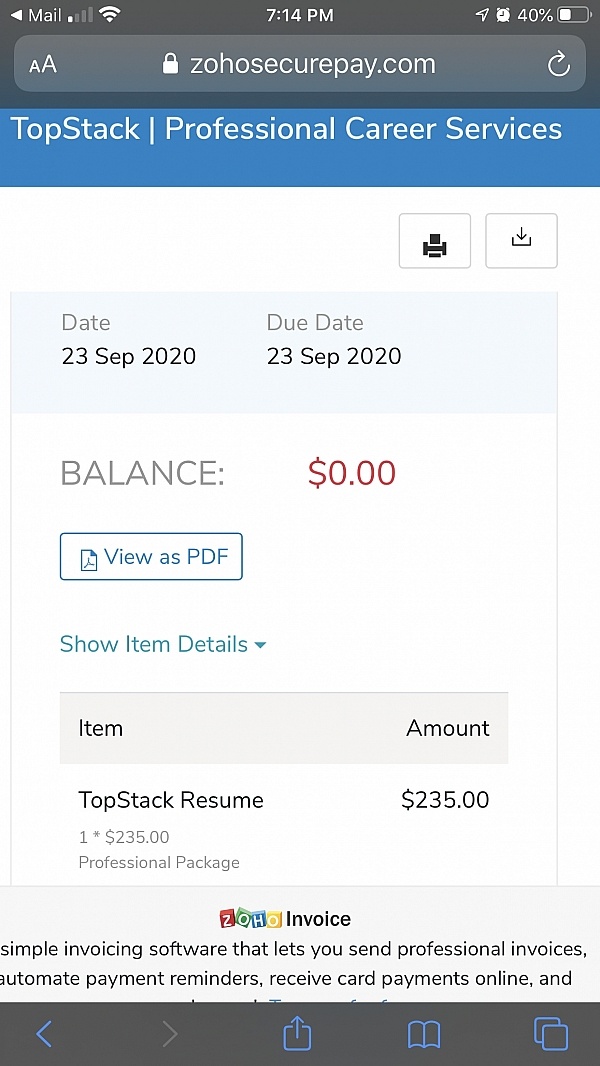Tap the Safari back arrow
This screenshot has width=600, height=1066.
coord(44,1034)
